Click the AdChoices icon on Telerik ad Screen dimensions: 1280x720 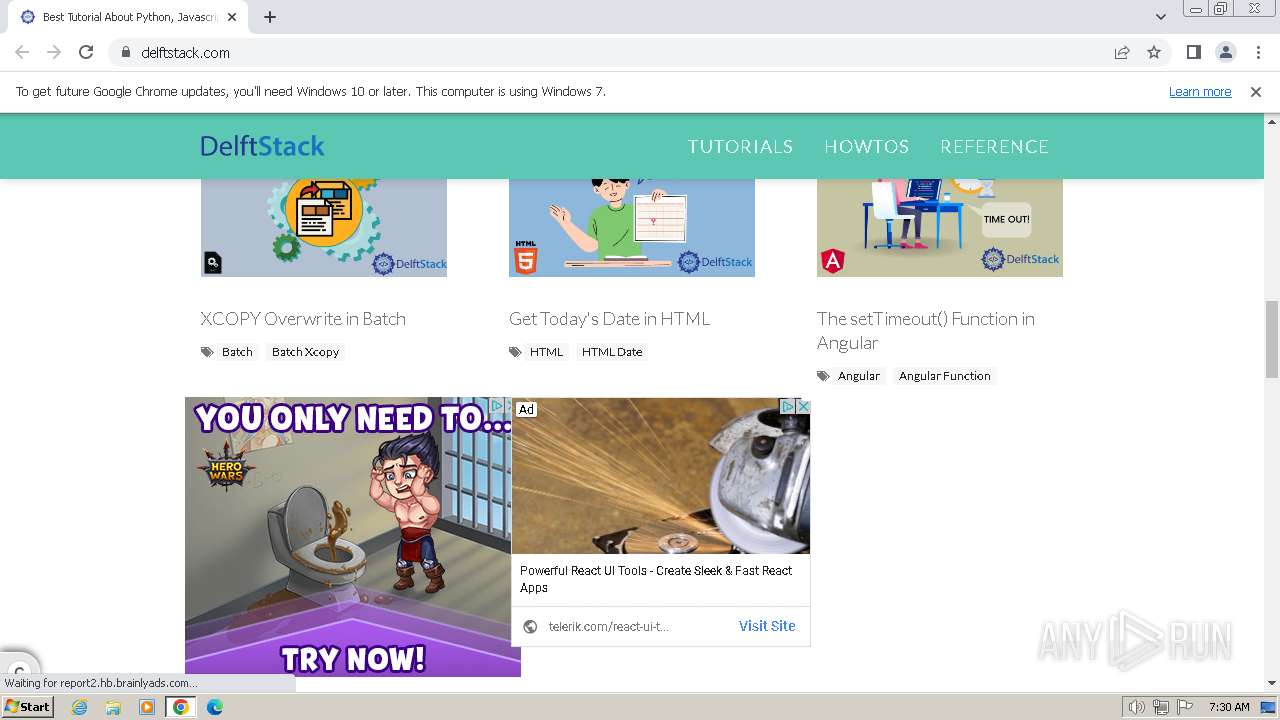click(787, 406)
